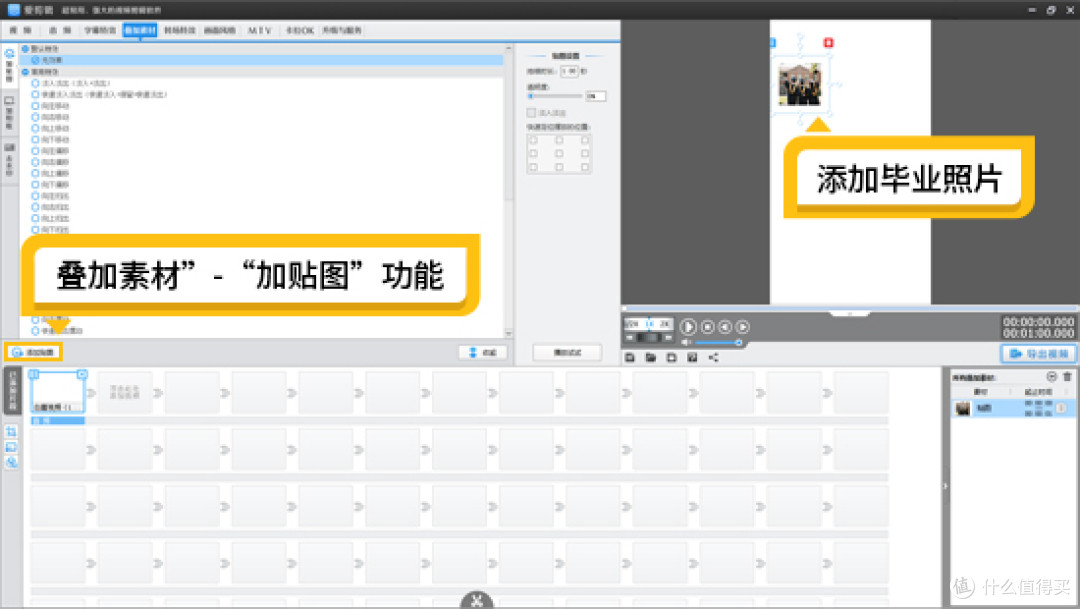Click the stop button under preview

707,327
